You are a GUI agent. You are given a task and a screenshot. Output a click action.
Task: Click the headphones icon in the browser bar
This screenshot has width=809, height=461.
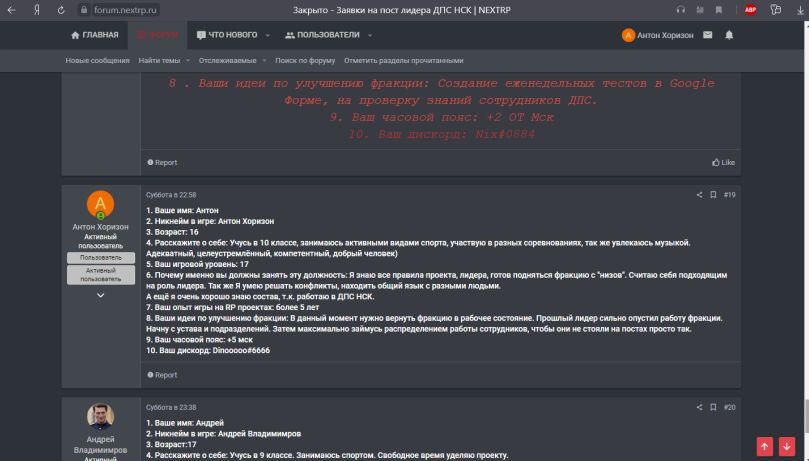click(x=681, y=10)
